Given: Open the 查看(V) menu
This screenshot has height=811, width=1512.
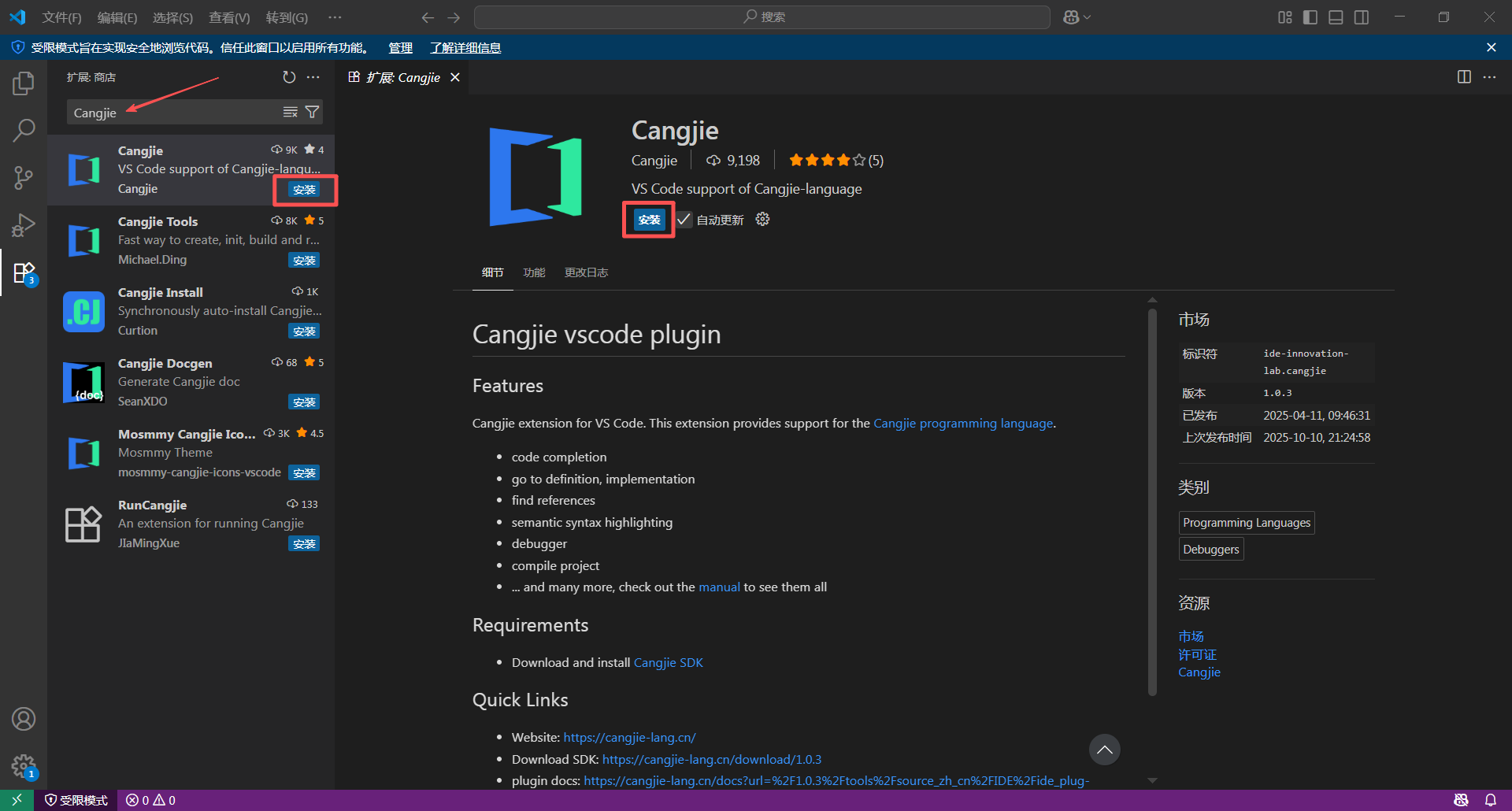Looking at the screenshot, I should [x=229, y=17].
